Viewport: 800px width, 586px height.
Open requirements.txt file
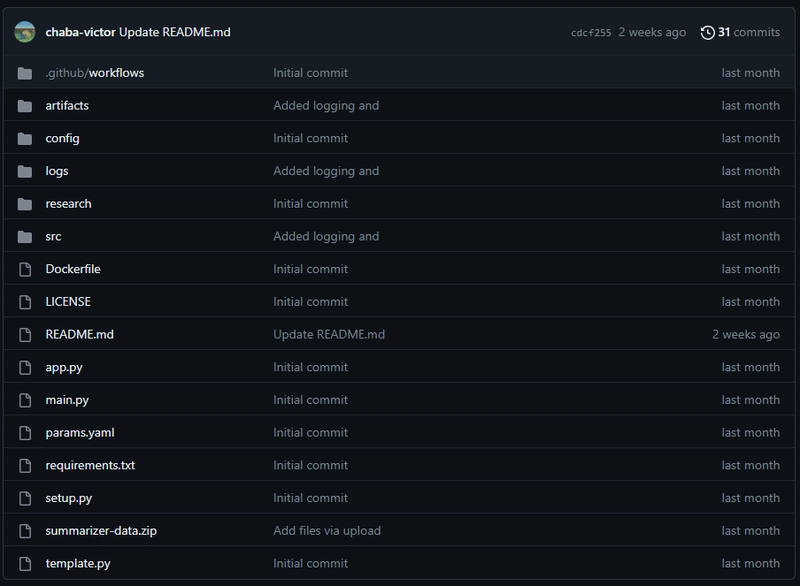tap(90, 465)
